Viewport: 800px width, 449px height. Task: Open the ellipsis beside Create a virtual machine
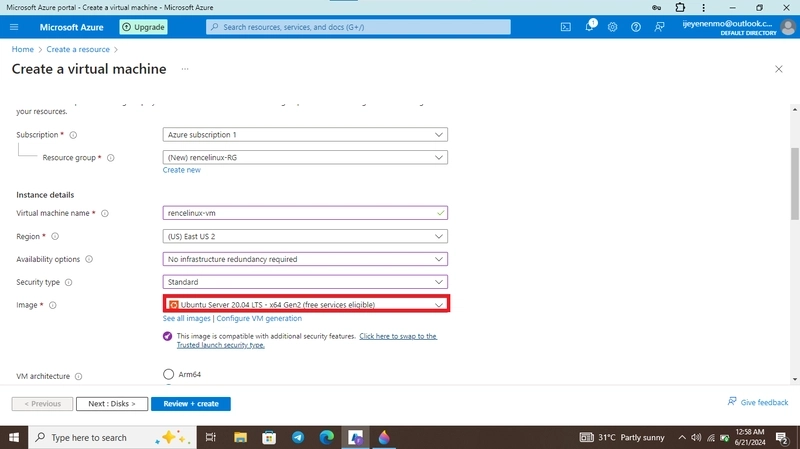(x=185, y=69)
